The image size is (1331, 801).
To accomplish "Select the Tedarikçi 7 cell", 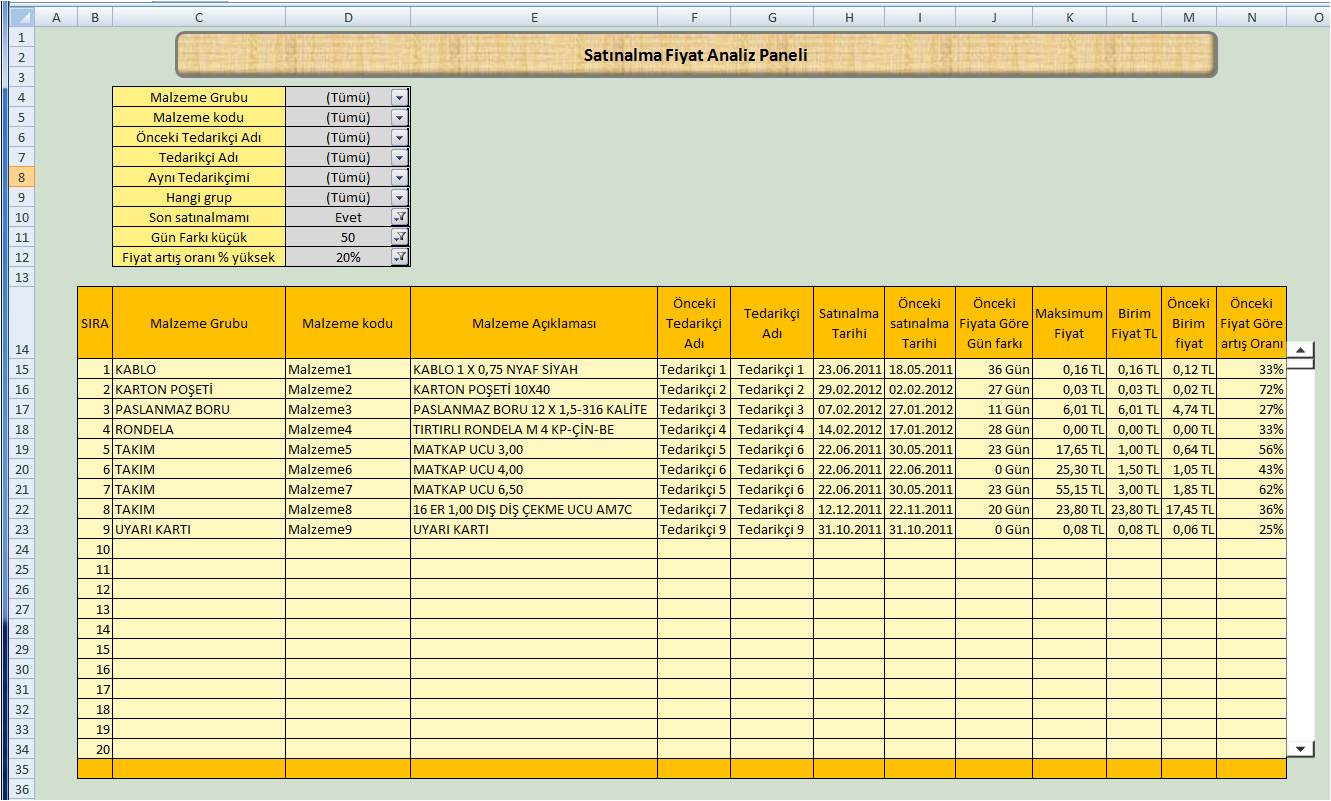I will pos(693,509).
